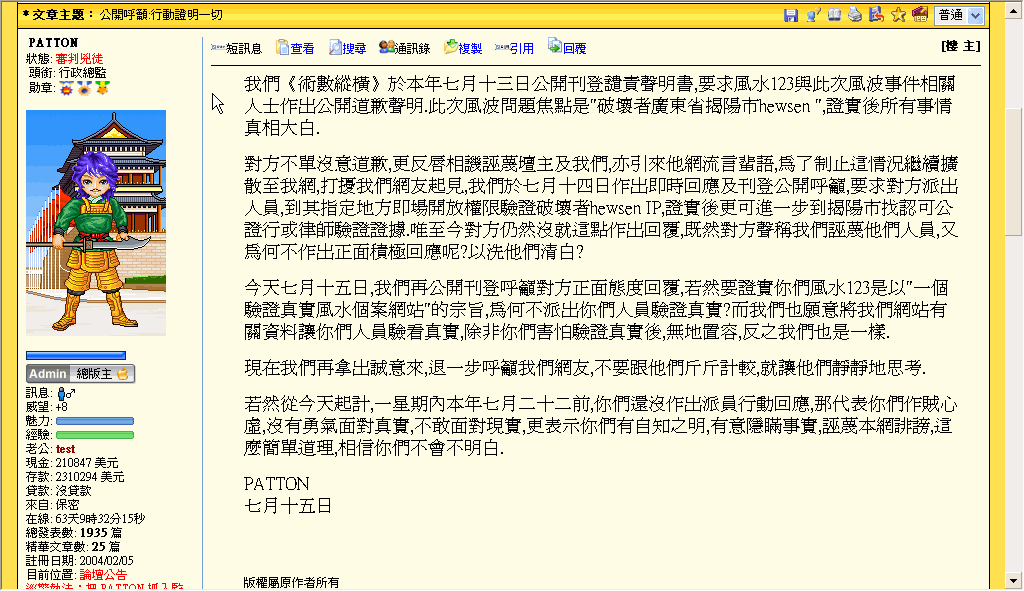This screenshot has height=591, width=1024.
Task: Click the PATTON username heading
Action: pyautogui.click(x=53, y=42)
